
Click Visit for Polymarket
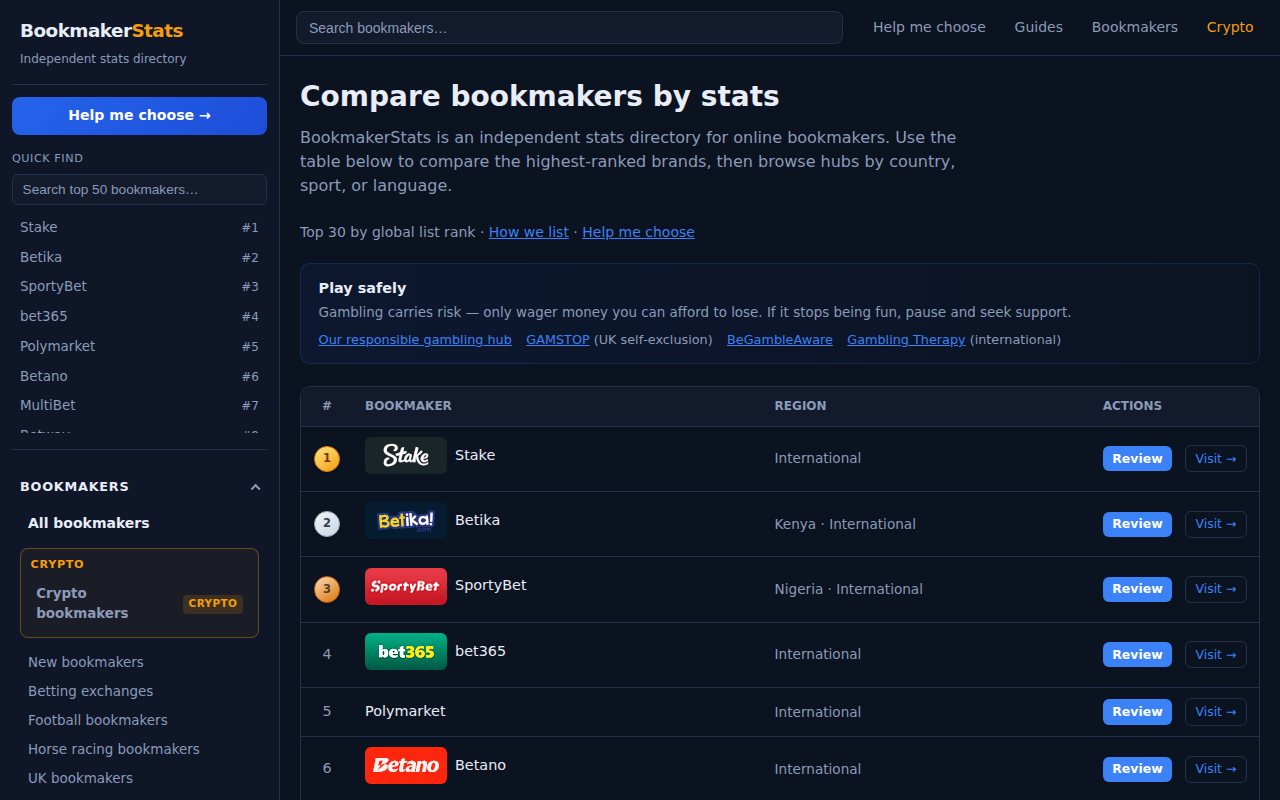1216,712
